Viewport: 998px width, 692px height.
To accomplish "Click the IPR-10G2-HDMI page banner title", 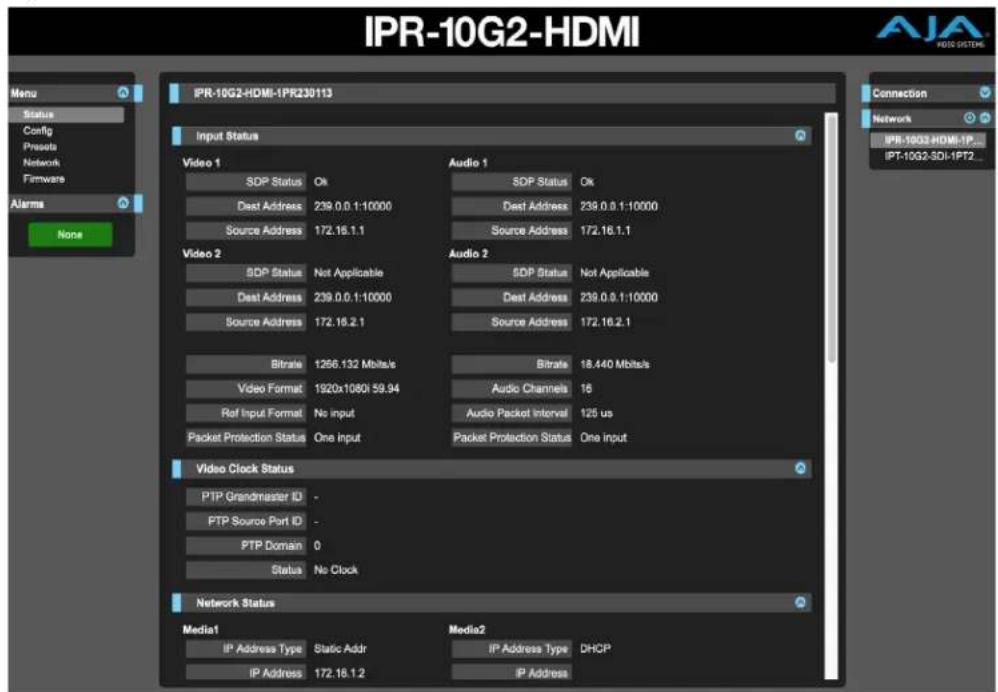I will coord(501,32).
